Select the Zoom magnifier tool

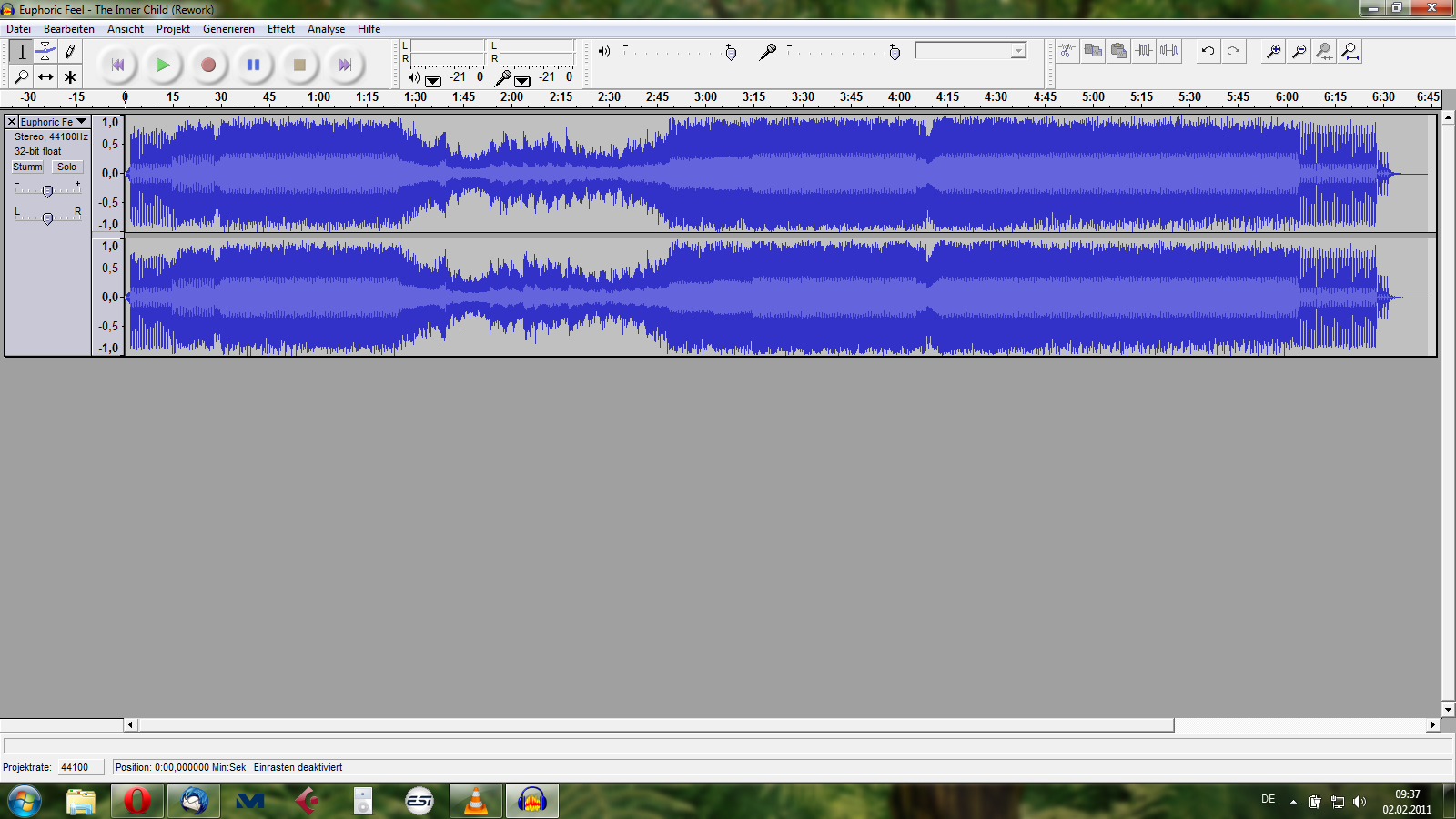(22, 76)
